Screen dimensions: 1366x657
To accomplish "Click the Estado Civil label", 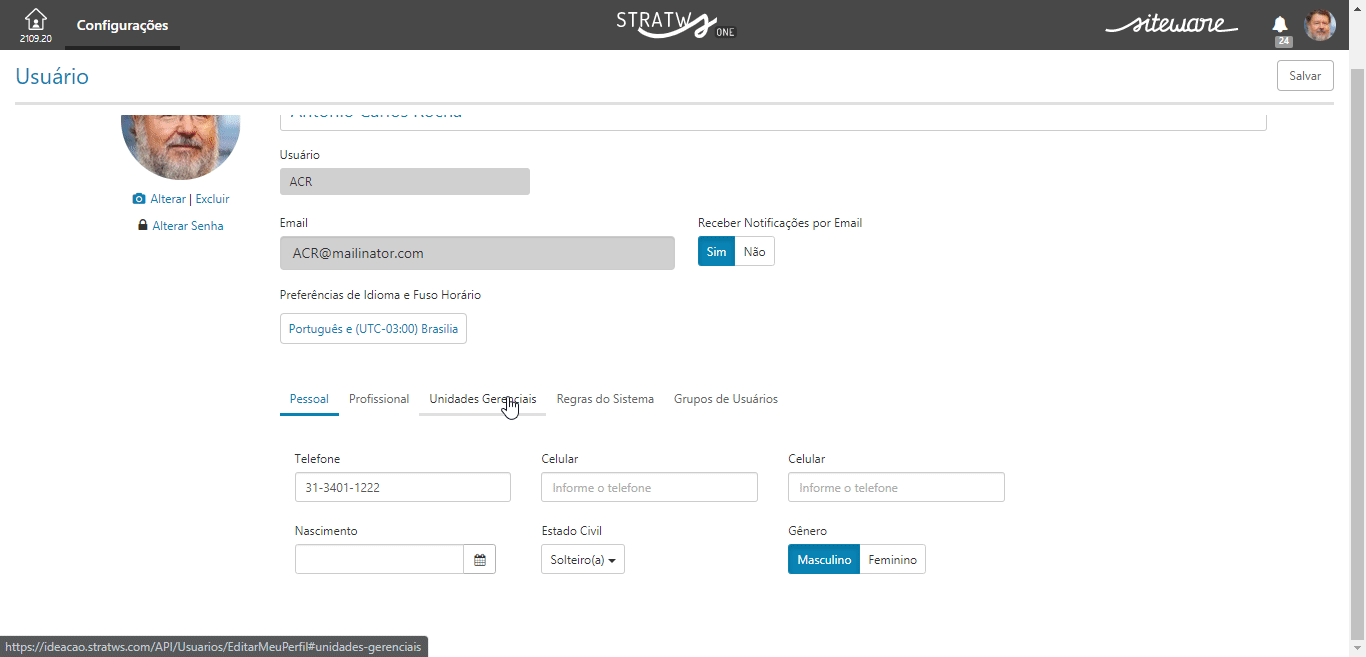I will click(571, 531).
